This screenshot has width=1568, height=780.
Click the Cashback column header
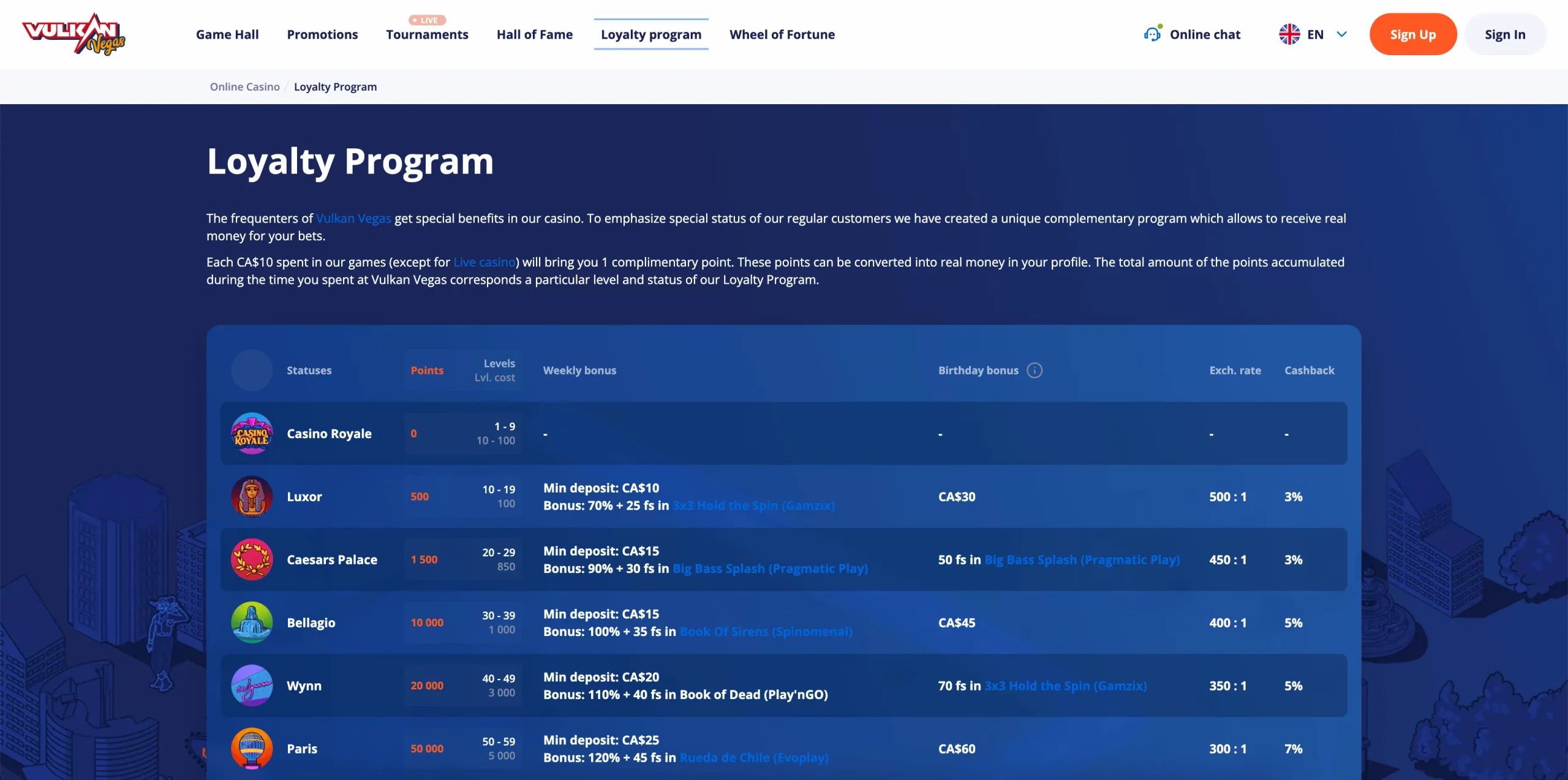coord(1310,371)
